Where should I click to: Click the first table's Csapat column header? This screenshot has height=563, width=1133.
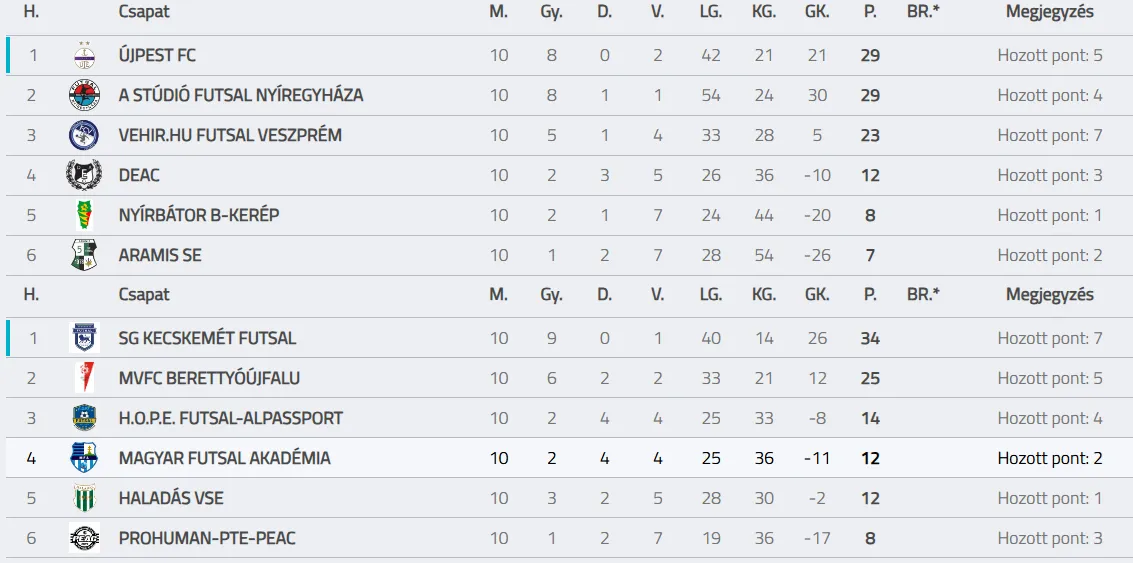click(x=145, y=12)
